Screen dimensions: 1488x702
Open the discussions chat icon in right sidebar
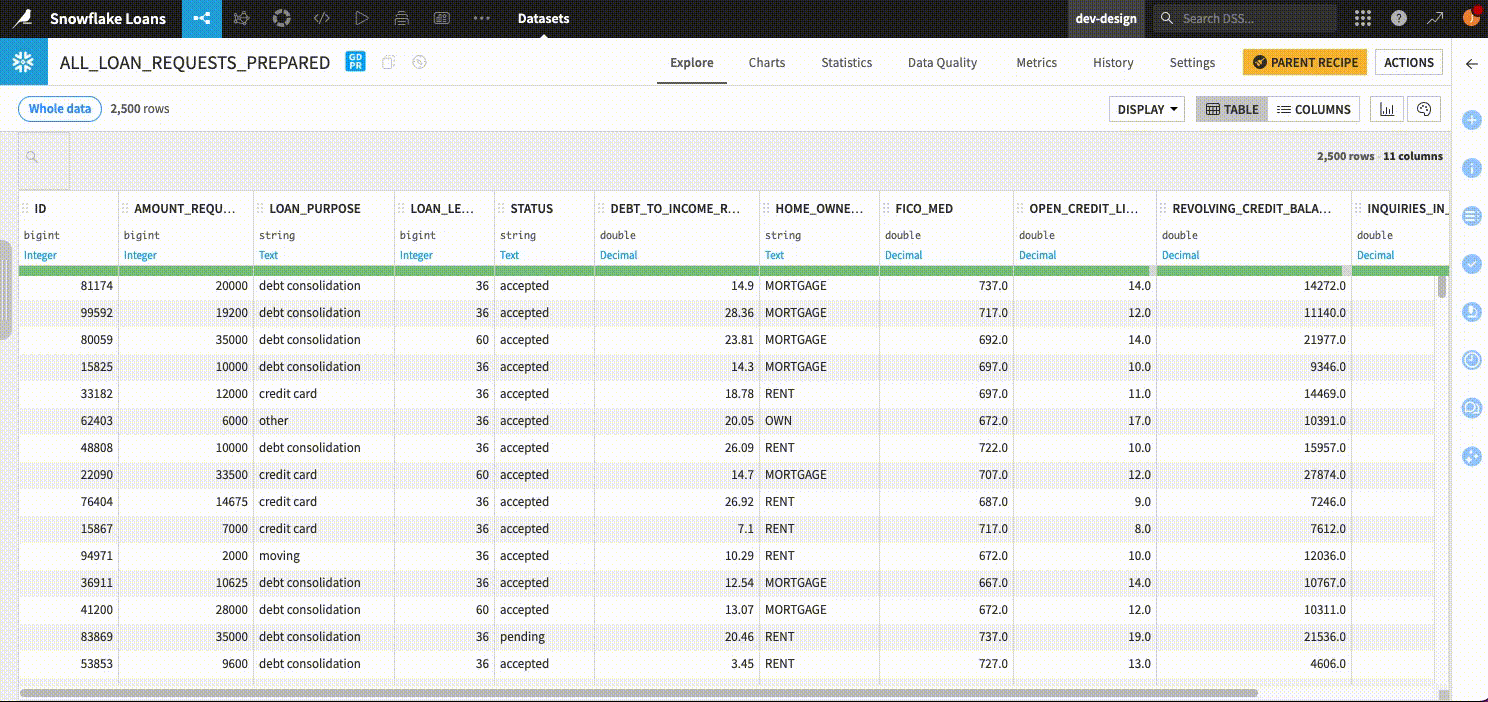(1471, 408)
